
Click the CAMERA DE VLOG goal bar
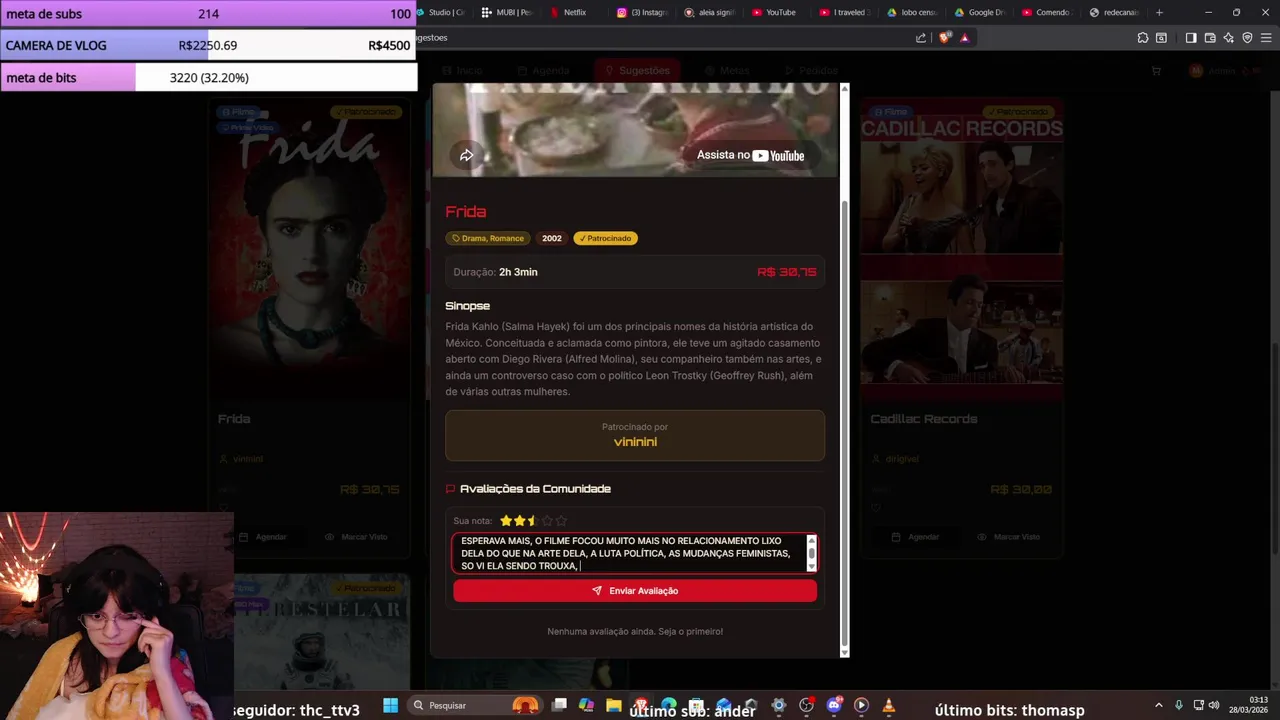click(209, 45)
